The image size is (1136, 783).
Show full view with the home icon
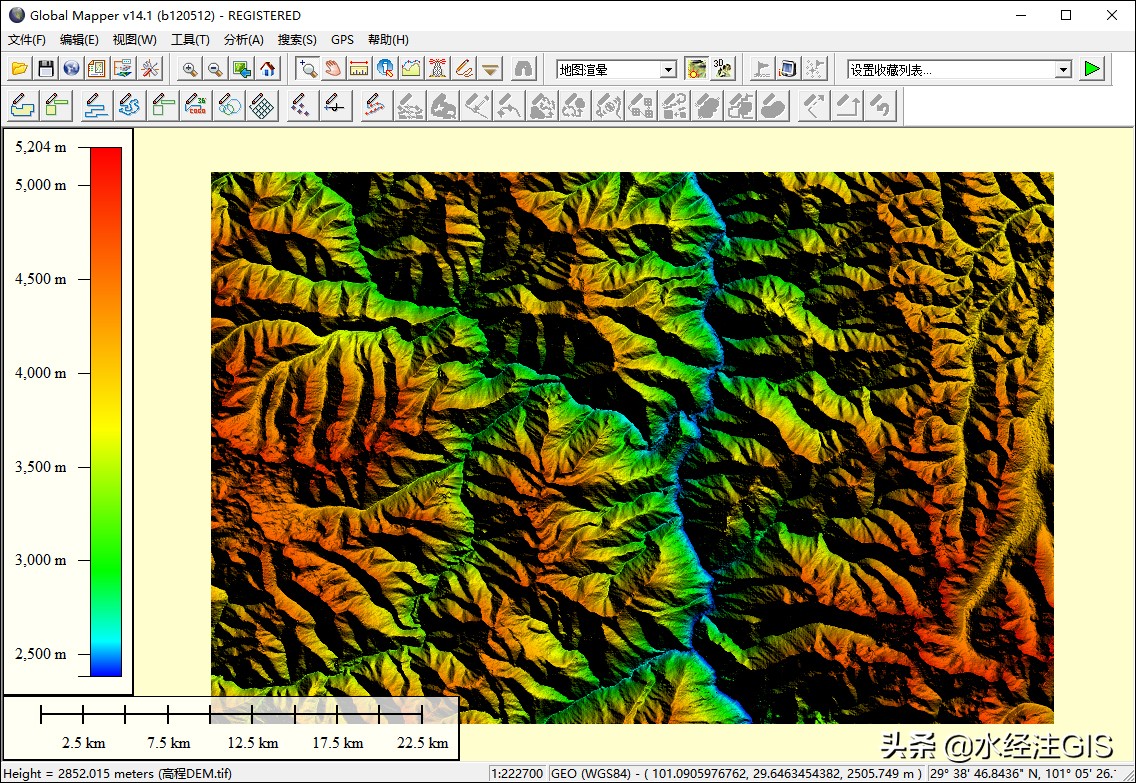[267, 69]
